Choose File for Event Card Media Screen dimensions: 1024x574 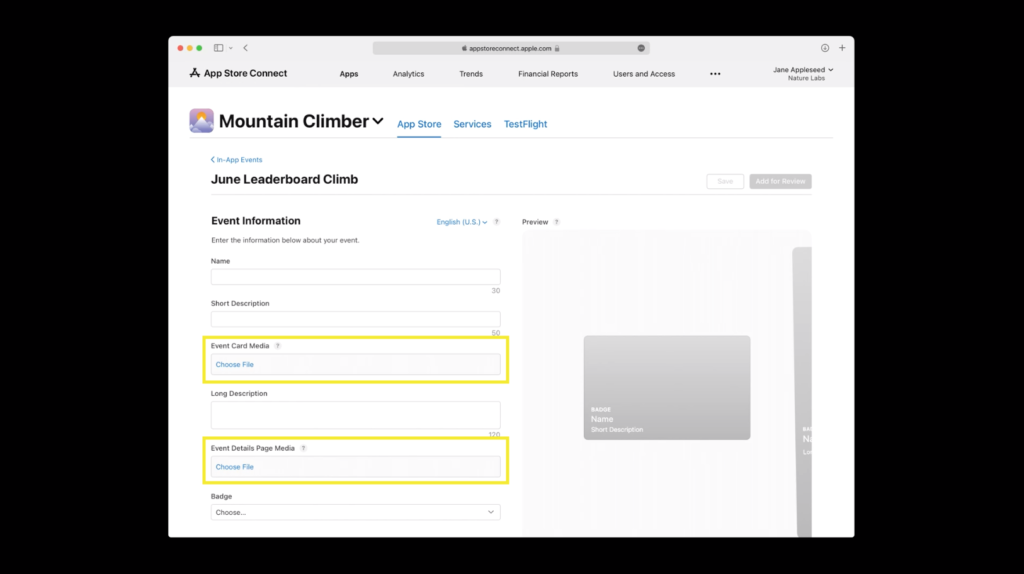click(x=234, y=364)
